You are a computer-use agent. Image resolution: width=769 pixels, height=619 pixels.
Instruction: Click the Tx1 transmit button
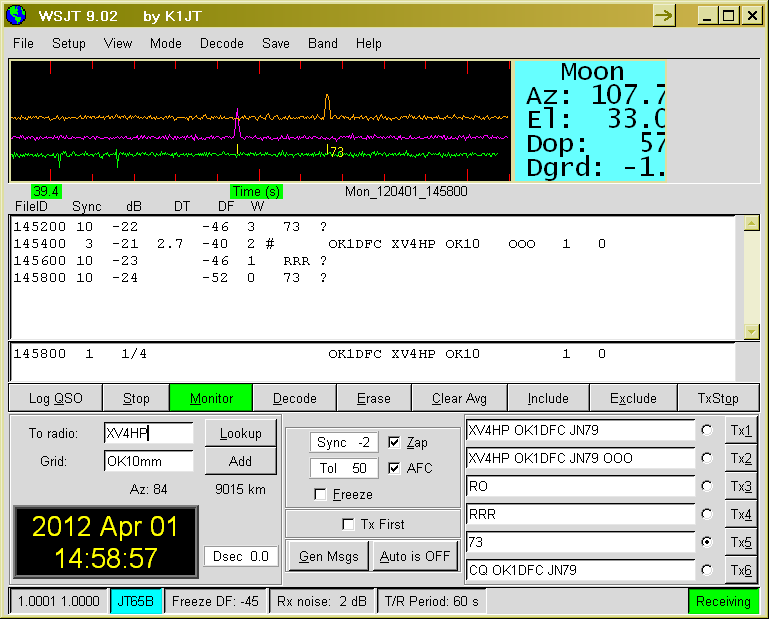pyautogui.click(x=741, y=430)
